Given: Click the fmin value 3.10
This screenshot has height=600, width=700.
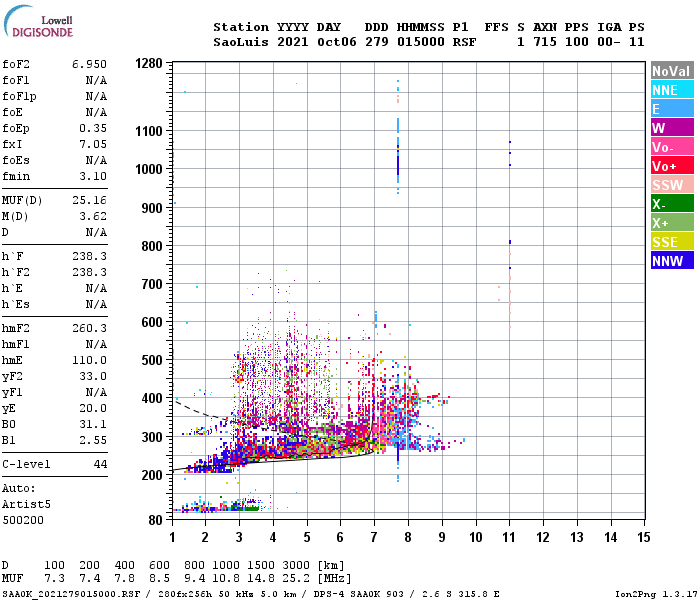Looking at the screenshot, I should pos(93,176).
